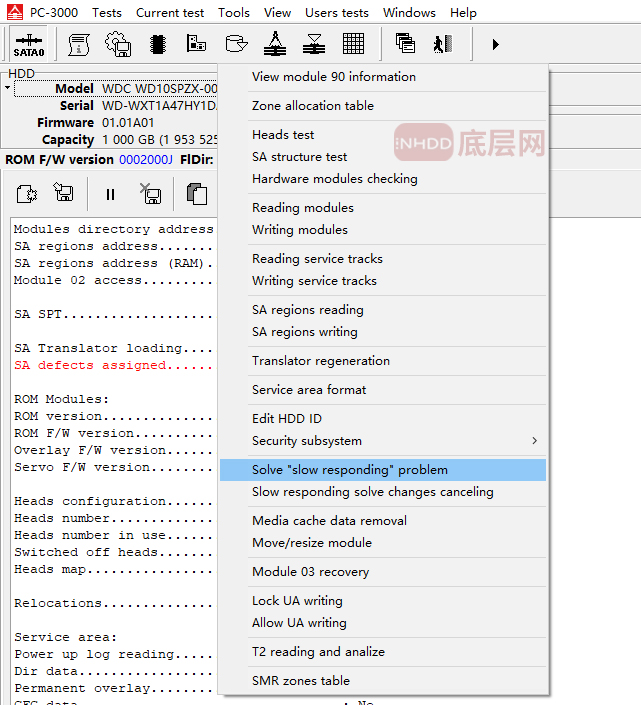The width and height of the screenshot is (641, 705).
Task: Choose Allow UA writing
Action: 383,623
